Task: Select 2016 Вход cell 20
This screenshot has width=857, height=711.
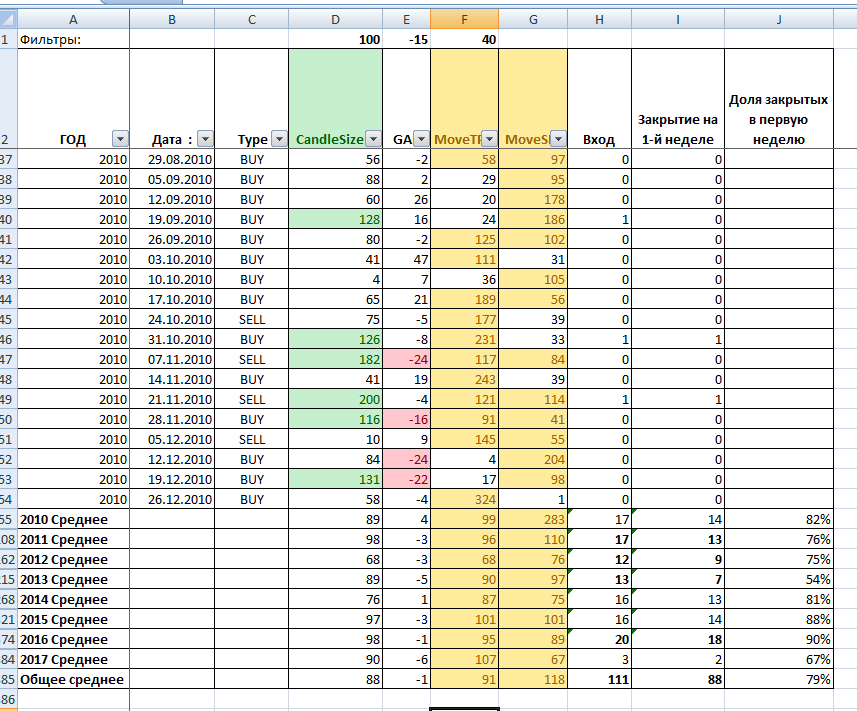Action: pos(600,639)
